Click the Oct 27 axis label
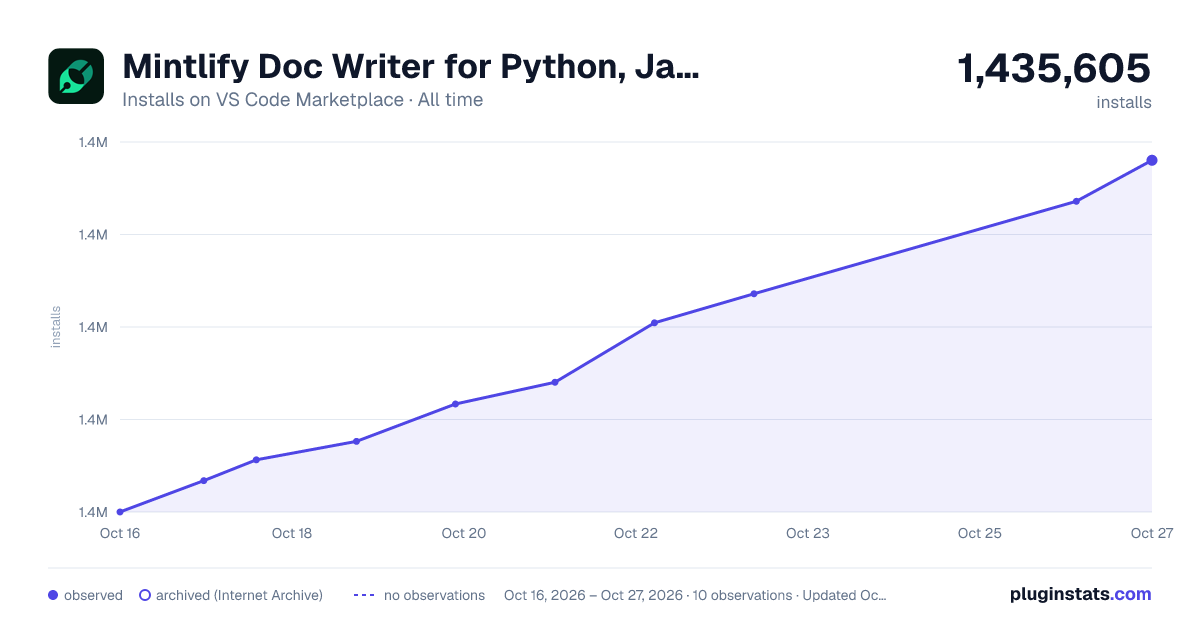Viewport: 1200px width, 630px height. coord(1151,533)
